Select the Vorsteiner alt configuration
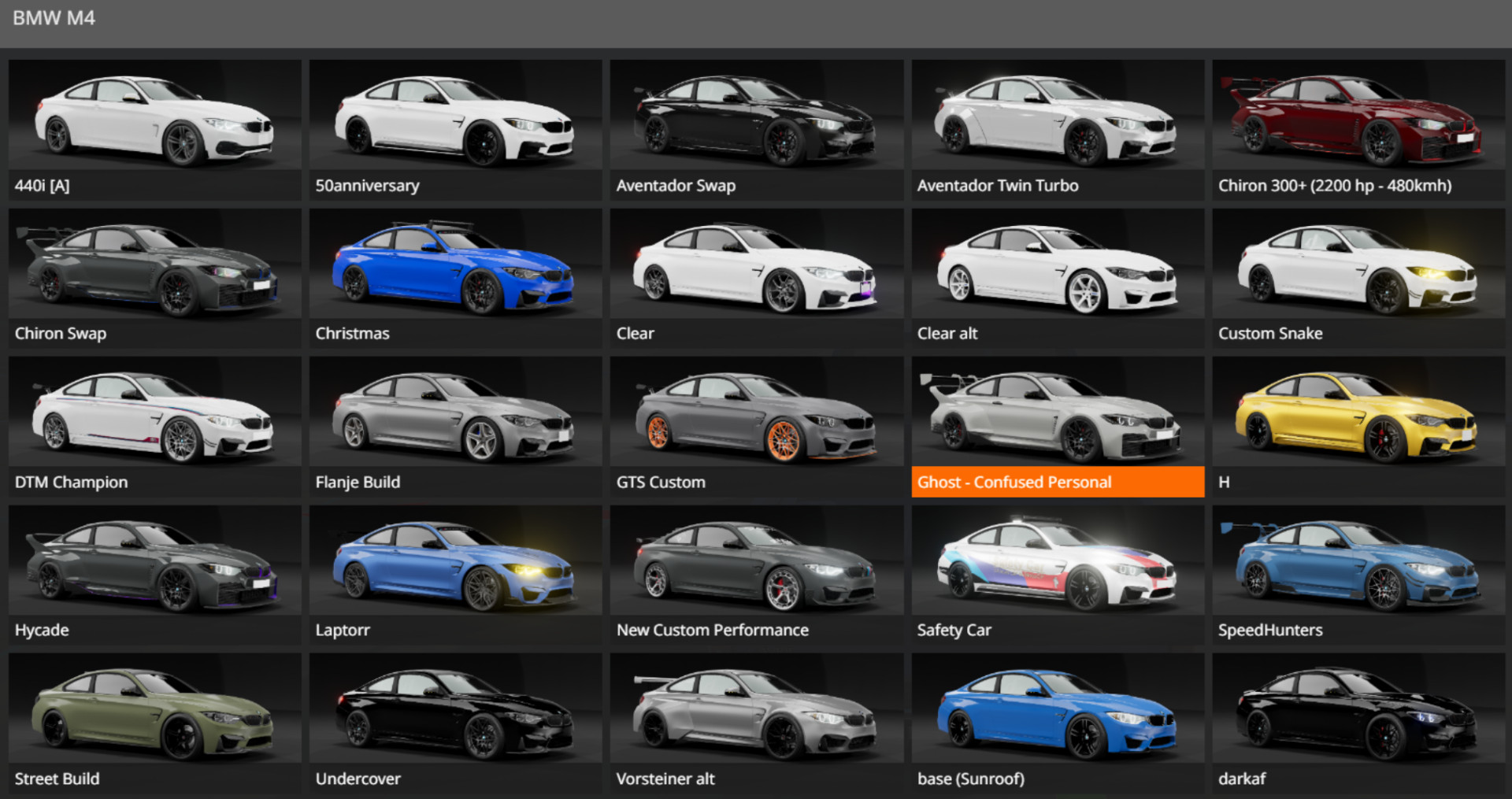 coord(756,723)
